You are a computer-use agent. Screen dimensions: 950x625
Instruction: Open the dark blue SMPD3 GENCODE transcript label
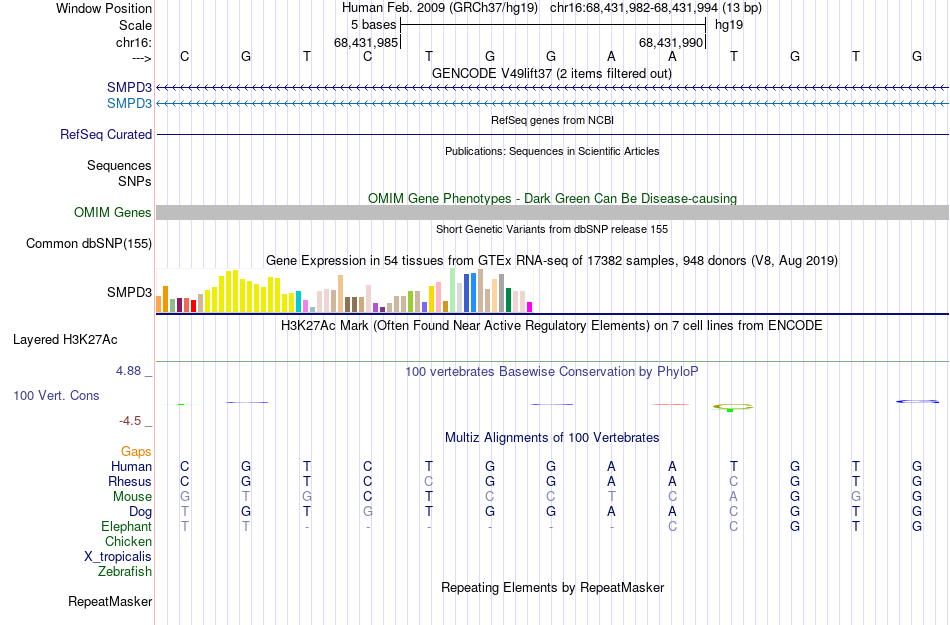[x=129, y=87]
